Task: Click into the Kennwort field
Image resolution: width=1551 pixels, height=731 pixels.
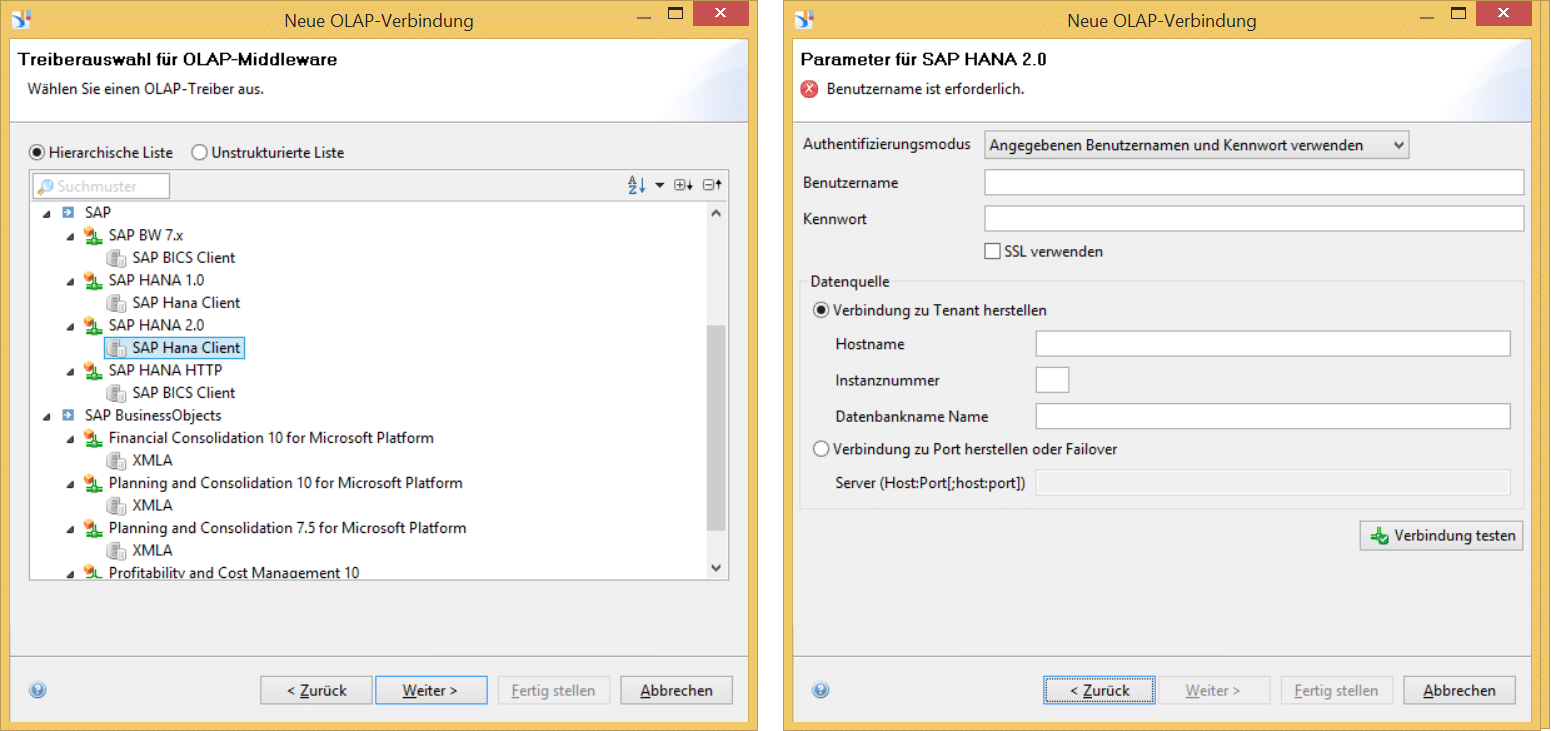Action: (x=1254, y=218)
